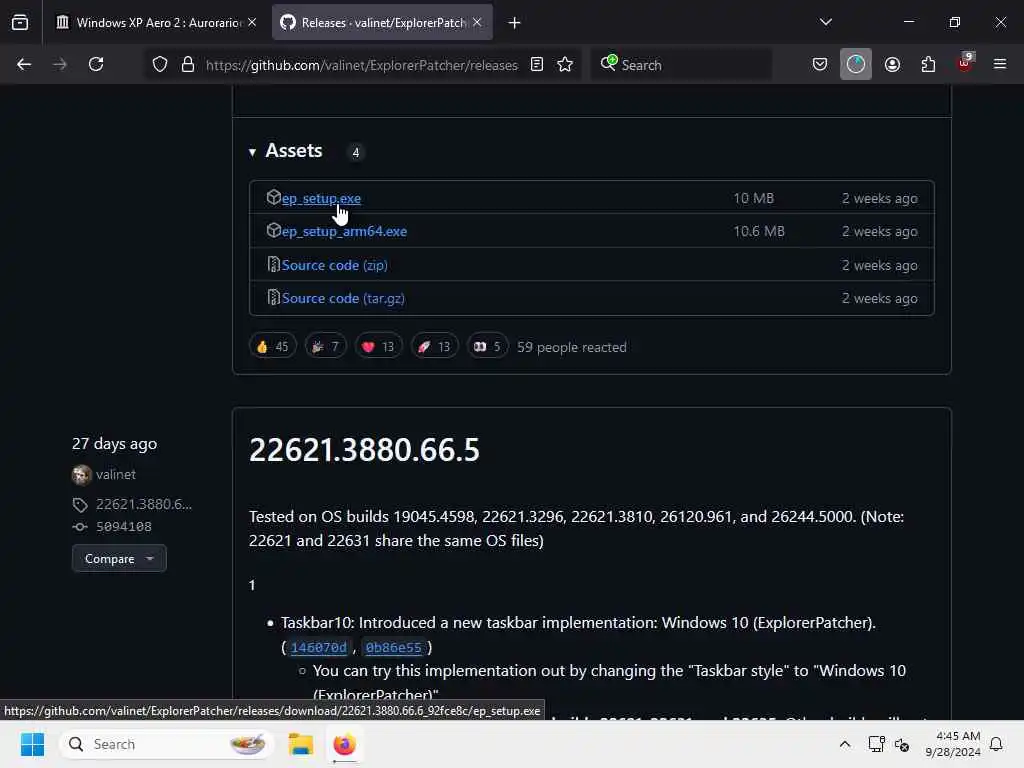The height and width of the screenshot is (768, 1024).
Task: Open commit 5094108
Action: pyautogui.click(x=124, y=526)
